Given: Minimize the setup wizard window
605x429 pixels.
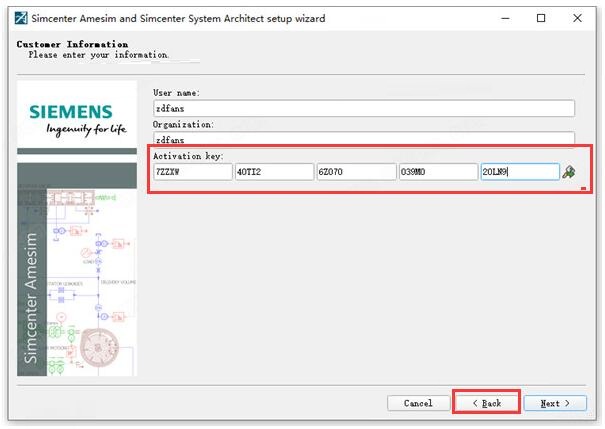Looking at the screenshot, I should coord(505,18).
